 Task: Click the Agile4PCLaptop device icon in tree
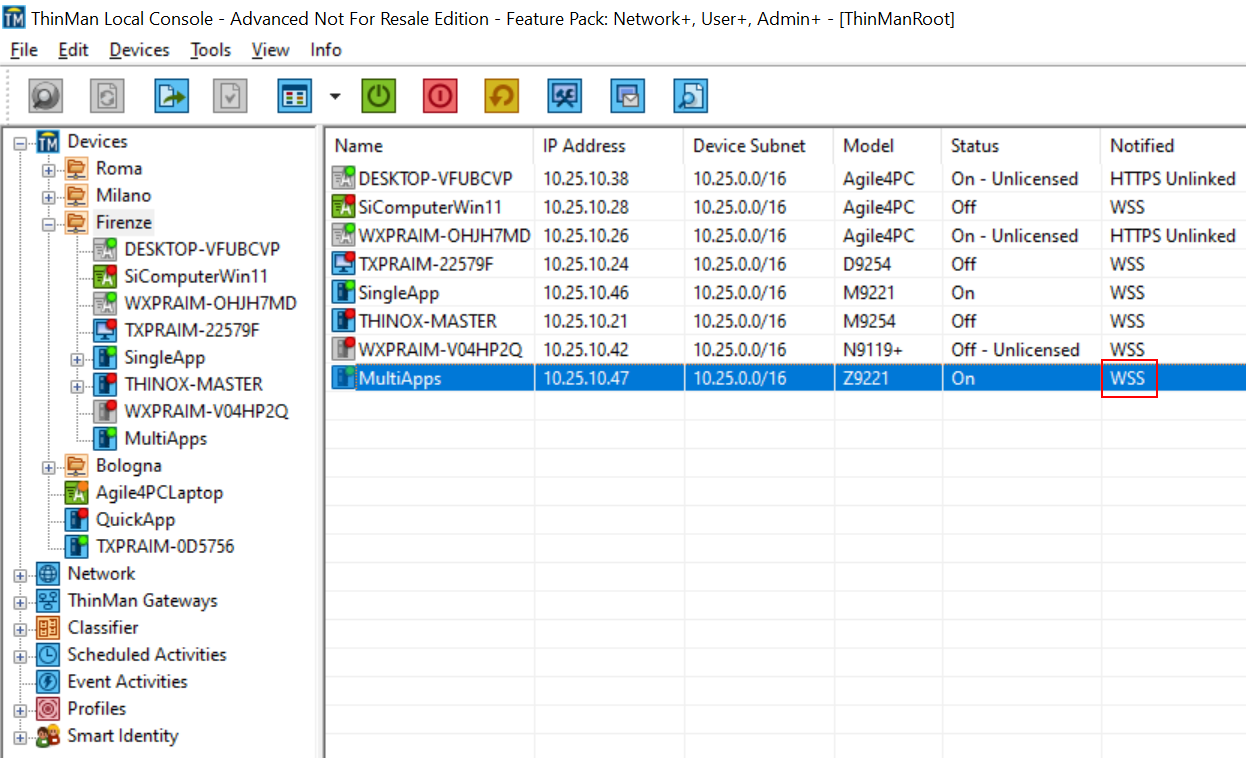76,492
